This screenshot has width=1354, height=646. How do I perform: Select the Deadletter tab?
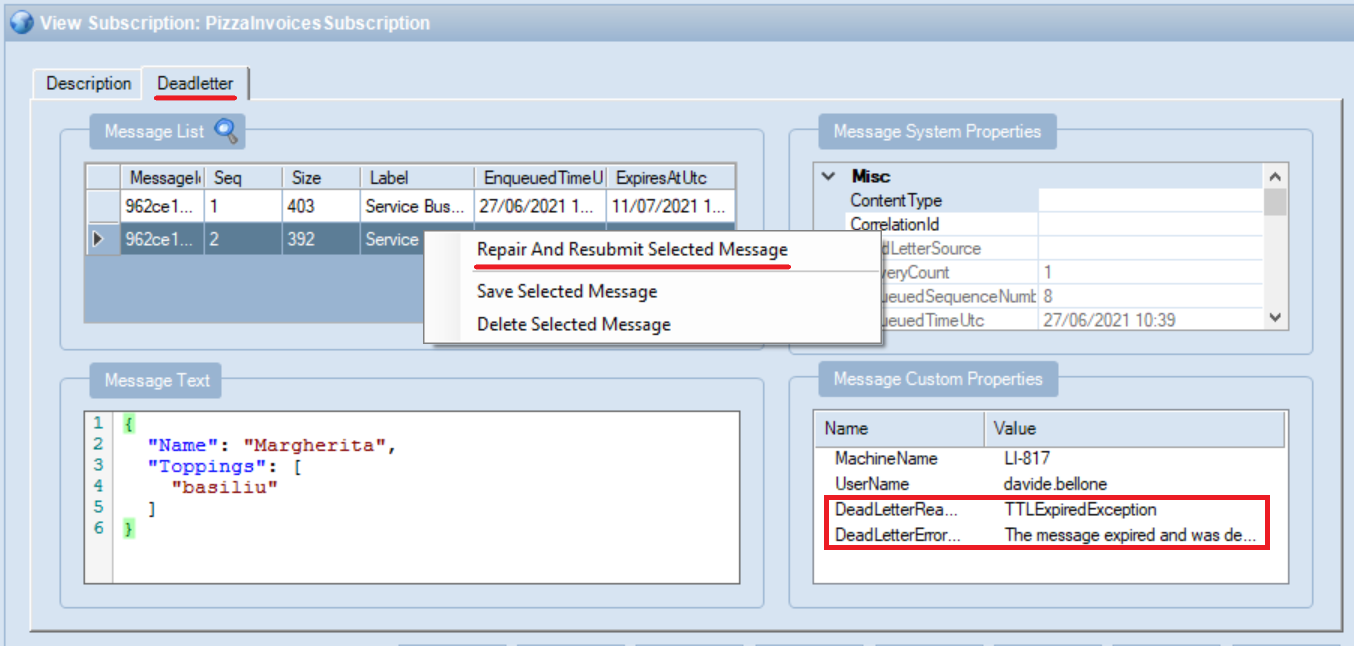click(195, 84)
